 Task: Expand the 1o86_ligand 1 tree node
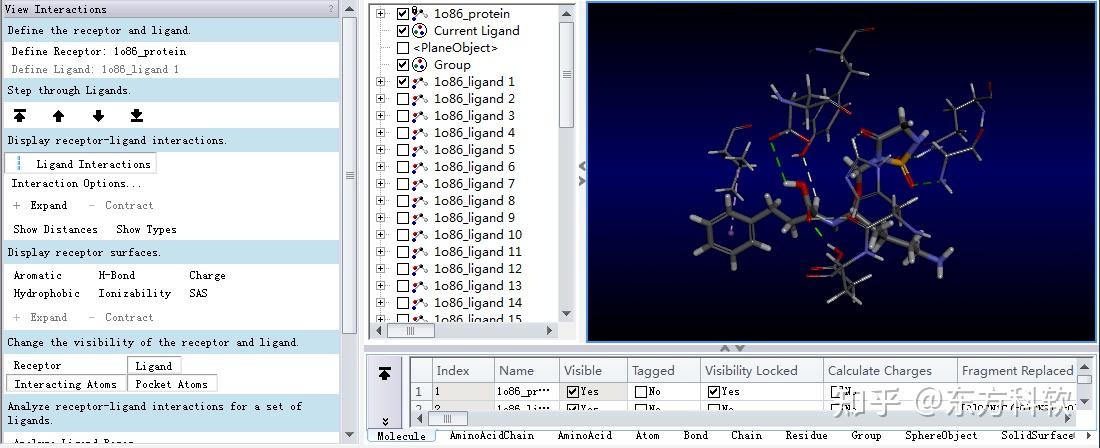380,82
